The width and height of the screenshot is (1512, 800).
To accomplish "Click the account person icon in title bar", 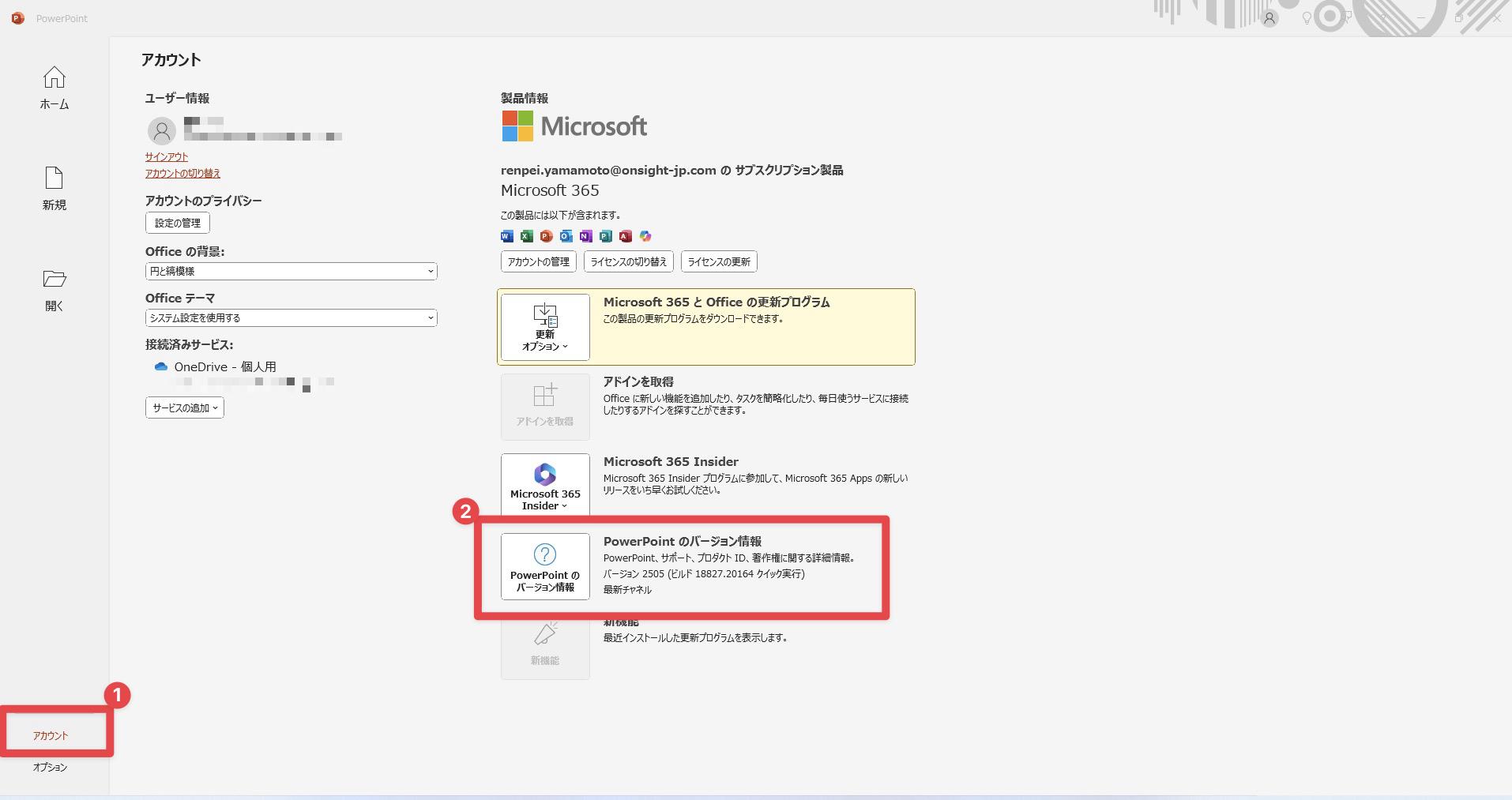I will (1269, 18).
